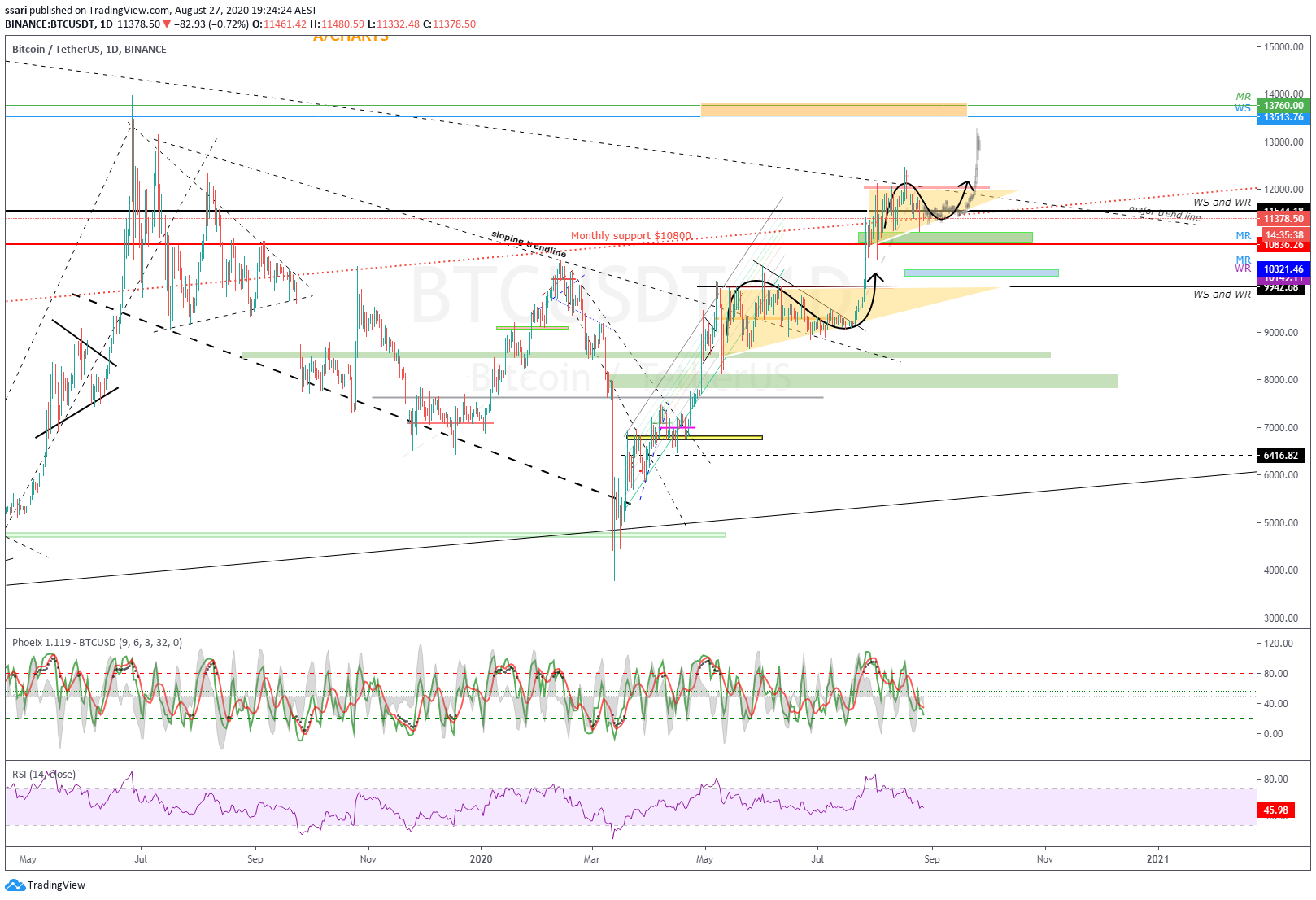Click the 'ssari published on TradingView.com' header line
Viewport: 1316px width, 900px height.
(161, 11)
